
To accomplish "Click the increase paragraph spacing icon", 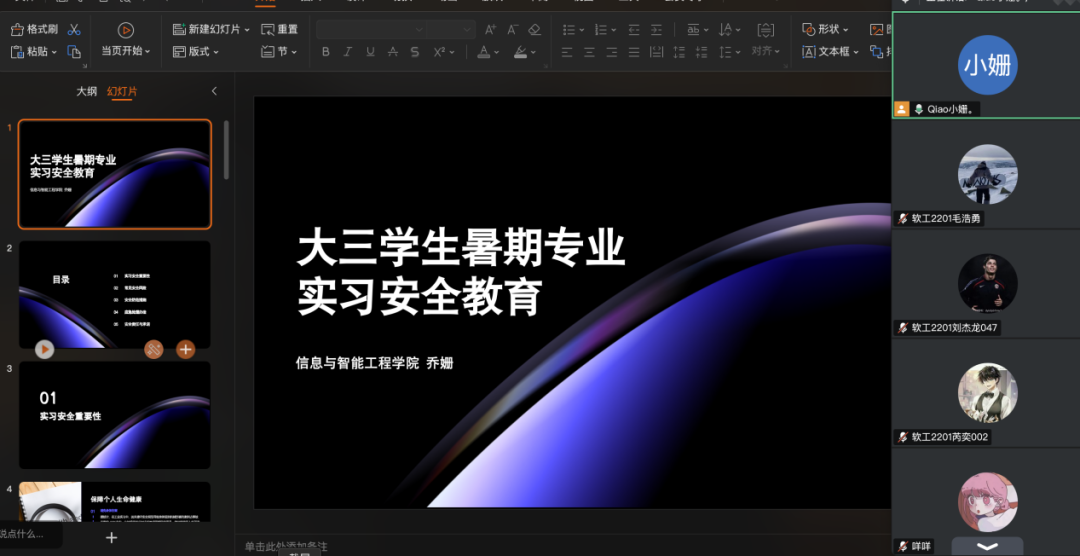I will [x=679, y=52].
